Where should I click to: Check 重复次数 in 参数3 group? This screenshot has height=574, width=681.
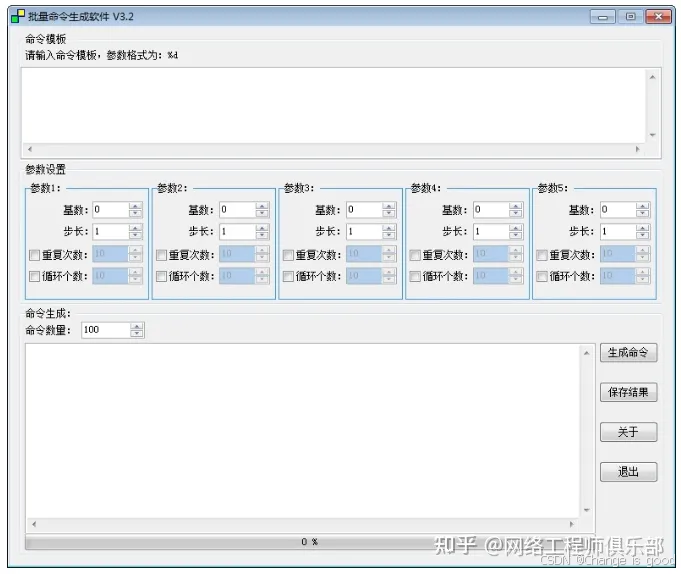click(x=288, y=255)
